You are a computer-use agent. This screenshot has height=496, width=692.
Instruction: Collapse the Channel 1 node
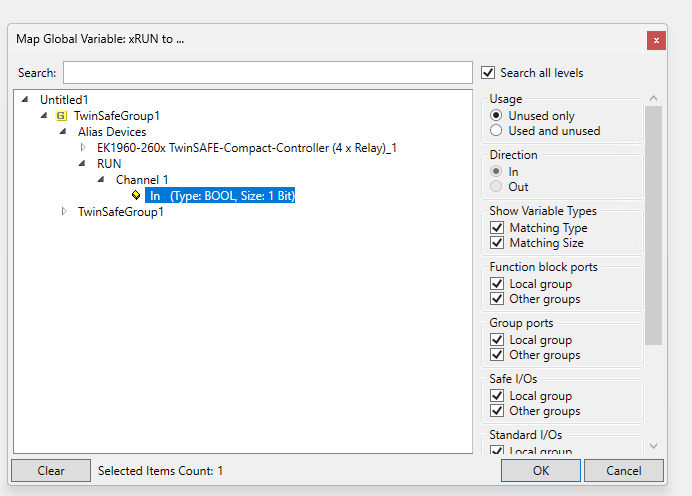tap(101, 180)
